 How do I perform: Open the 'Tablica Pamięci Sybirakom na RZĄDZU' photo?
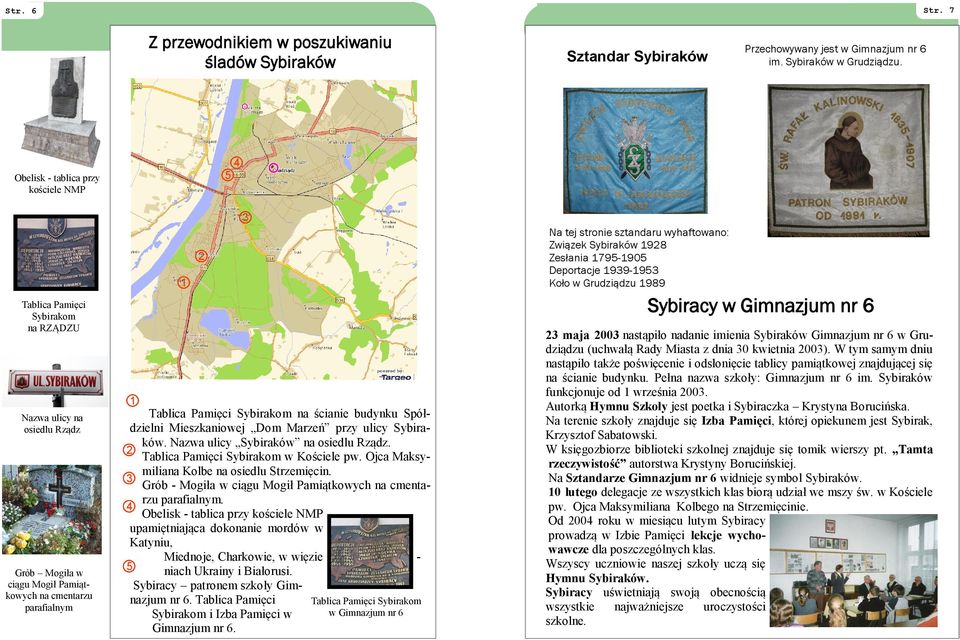[56, 252]
